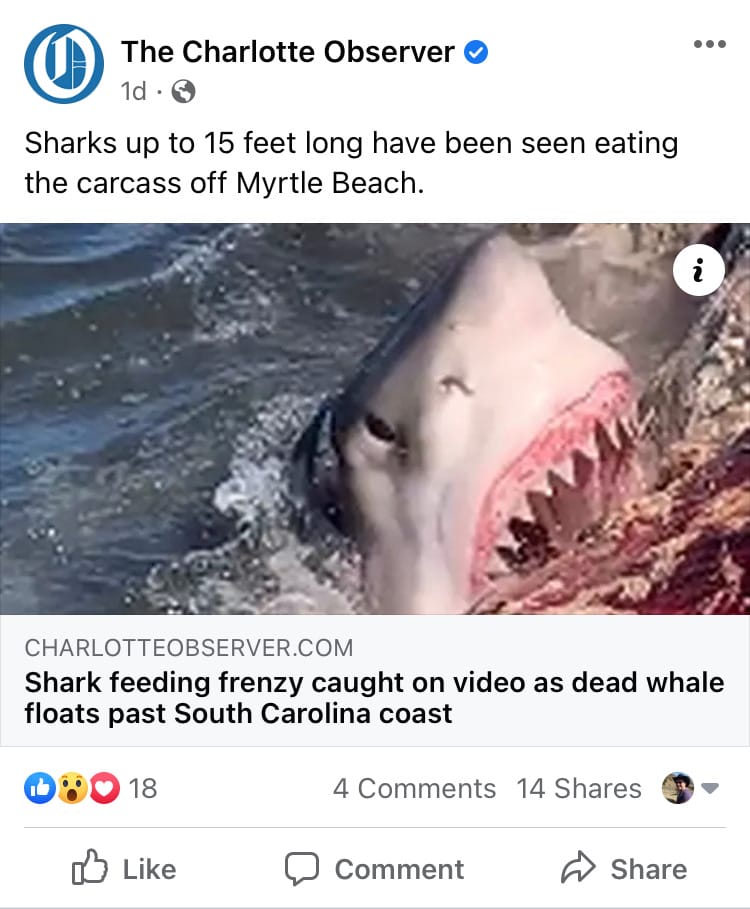
Task: Tap the info icon on the shark image
Action: 698,270
